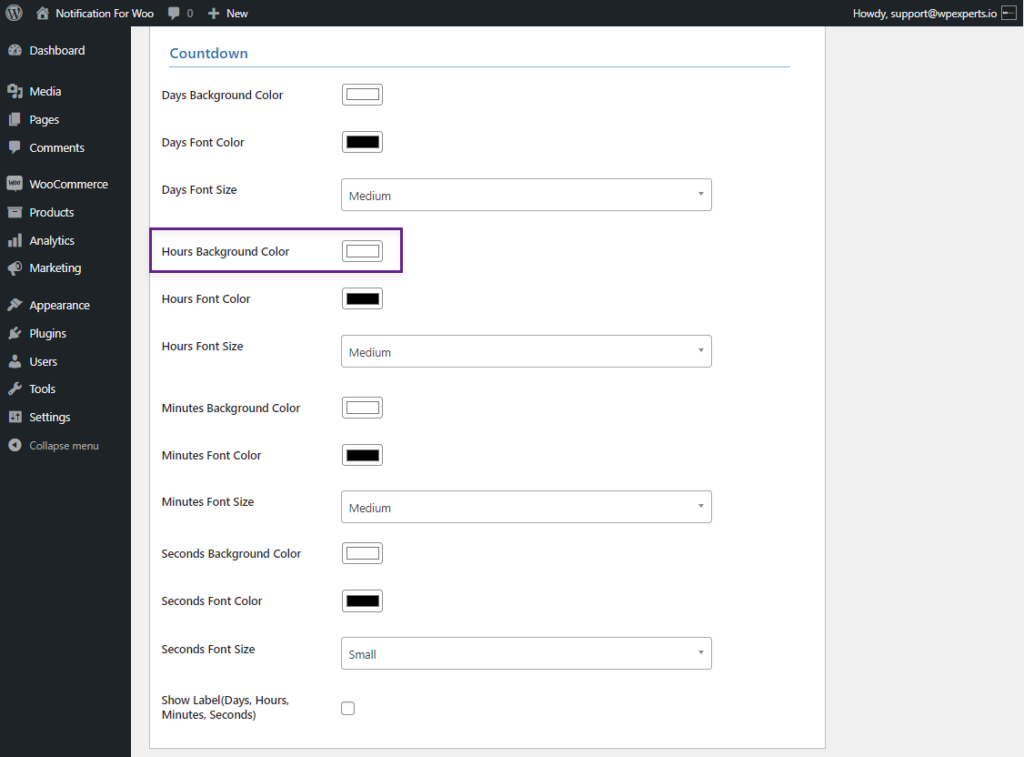The image size is (1024, 757).
Task: Open the Marketing menu label
Action: pyautogui.click(x=55, y=268)
